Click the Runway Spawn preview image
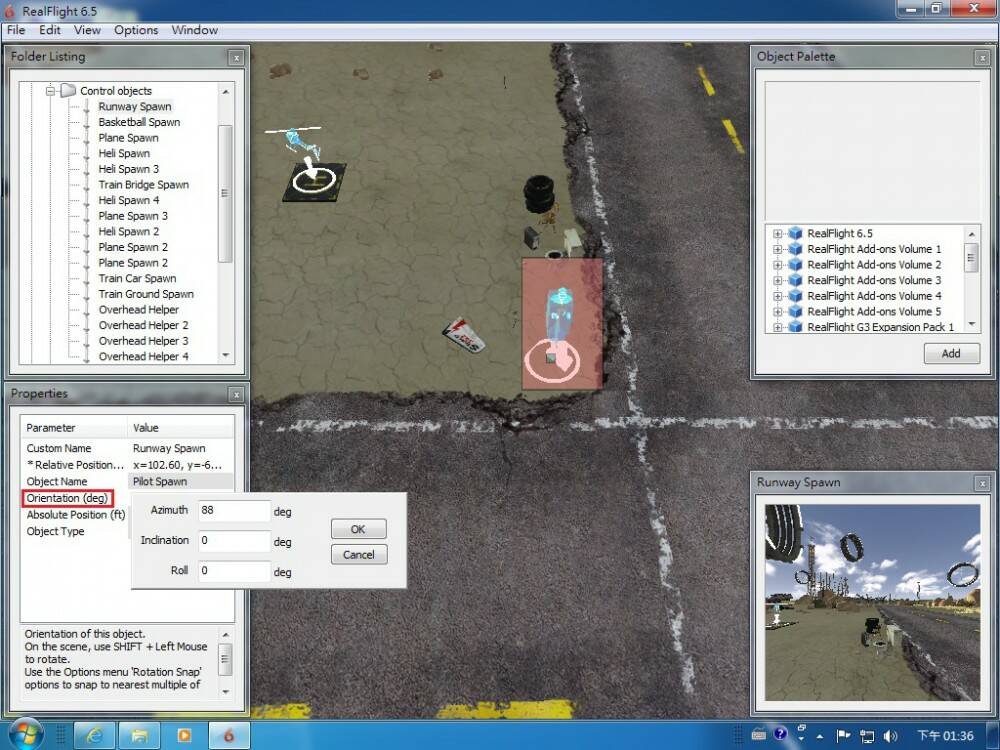 click(x=872, y=603)
